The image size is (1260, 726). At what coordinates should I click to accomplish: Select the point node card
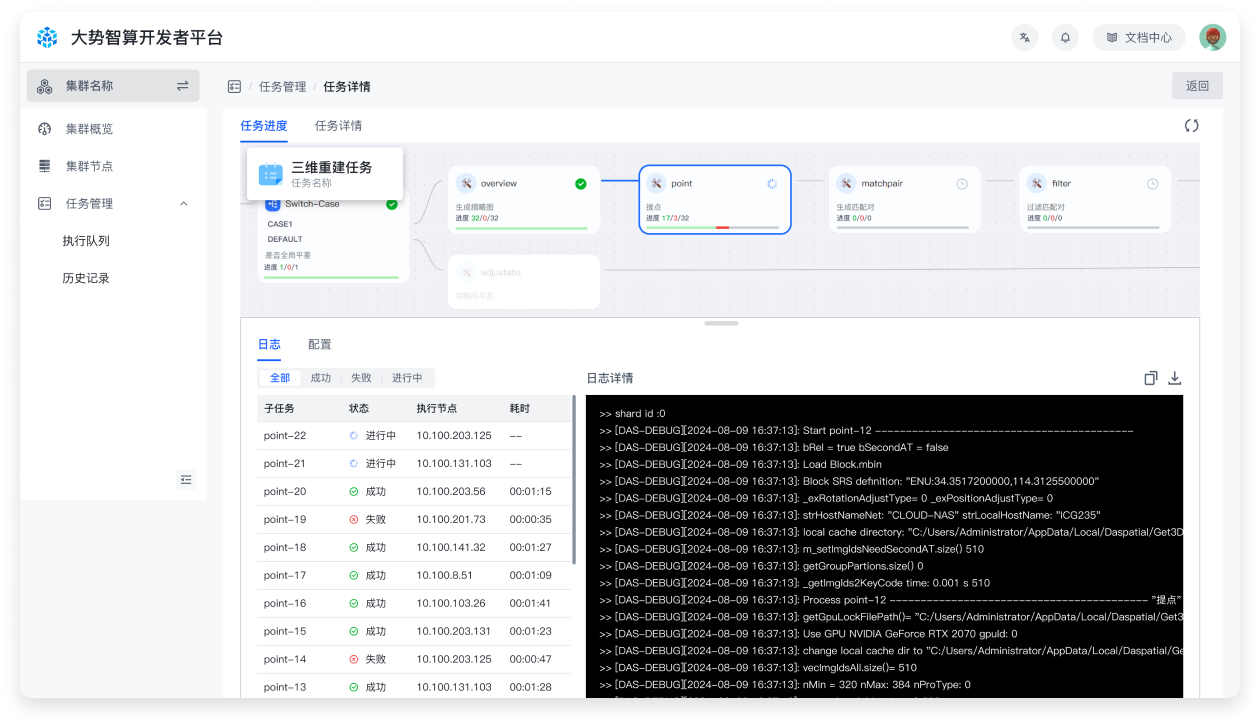[715, 200]
